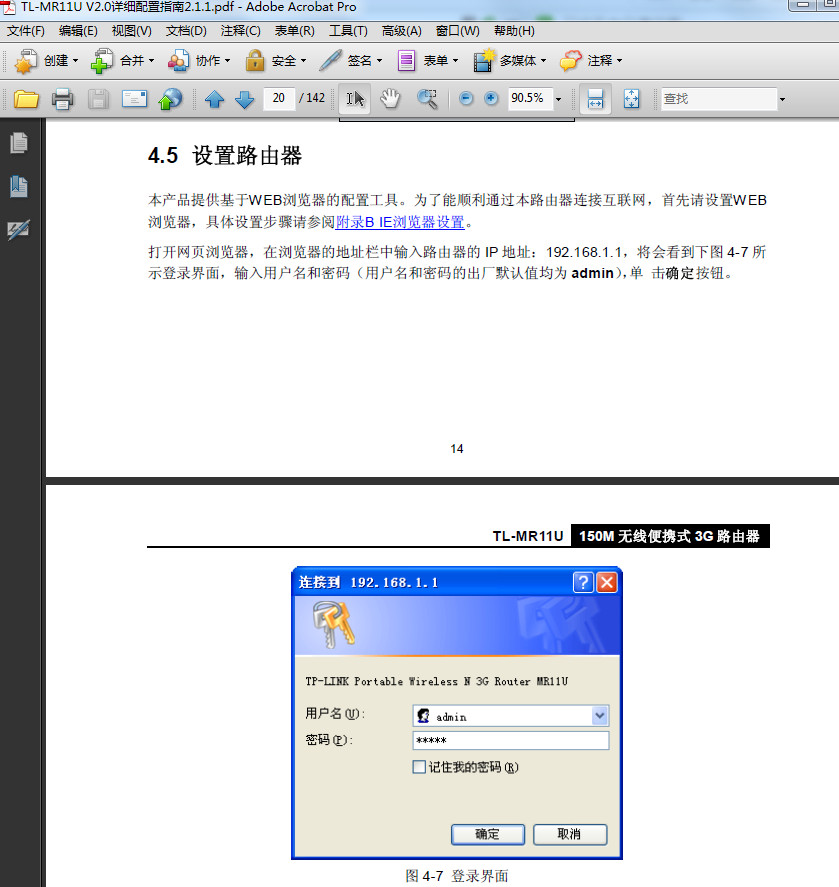Go to next page with down arrow

(244, 100)
